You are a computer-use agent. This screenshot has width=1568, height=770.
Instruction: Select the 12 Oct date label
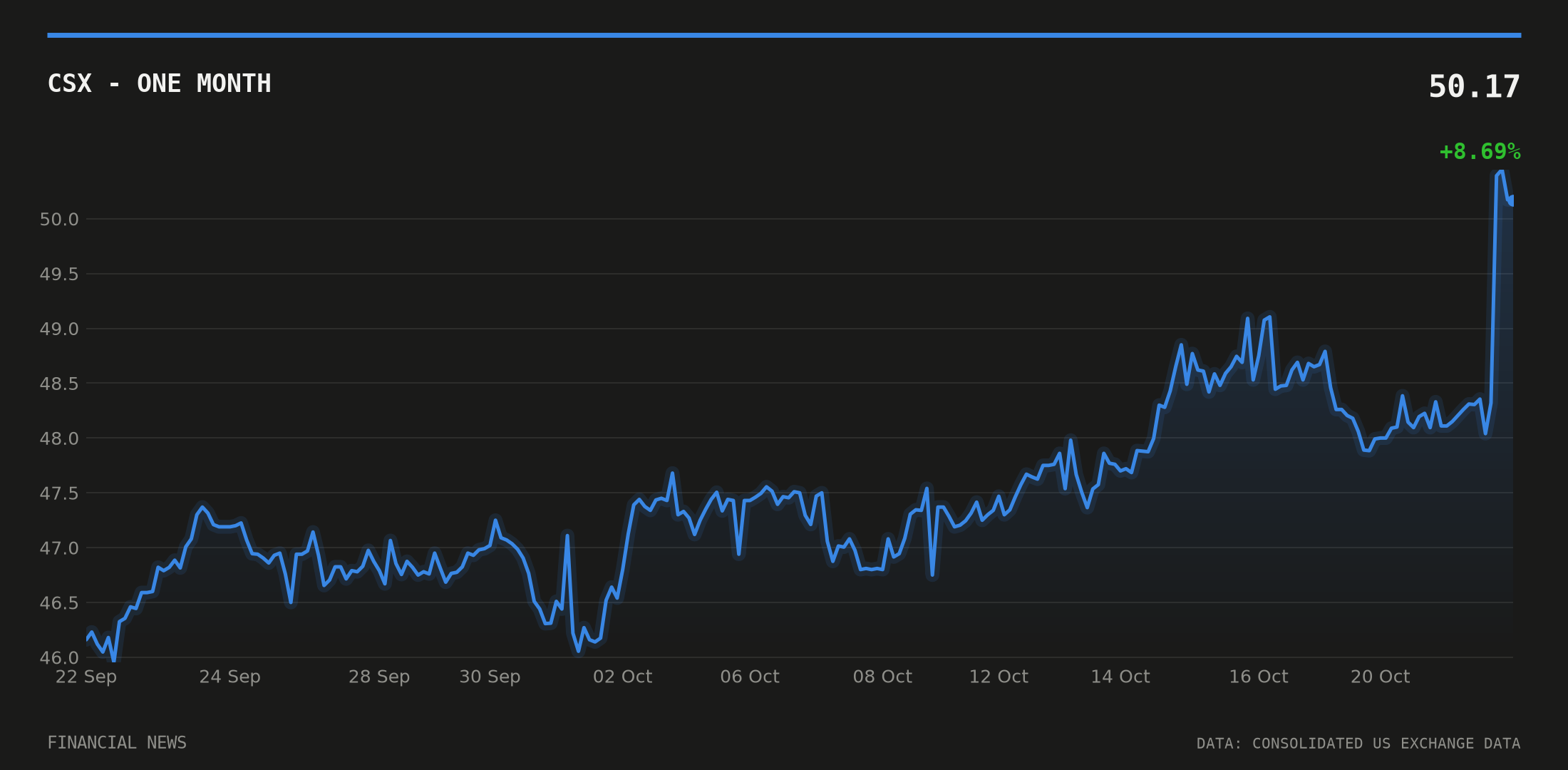(x=999, y=677)
